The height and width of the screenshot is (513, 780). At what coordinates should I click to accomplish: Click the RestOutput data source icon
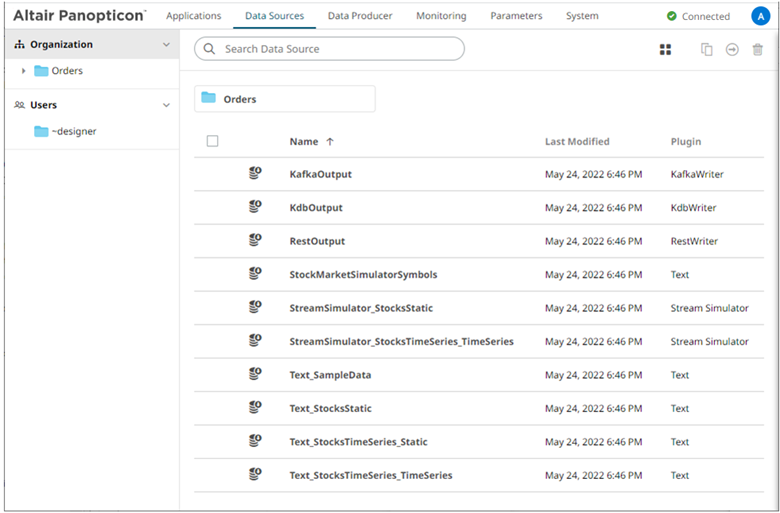(255, 241)
